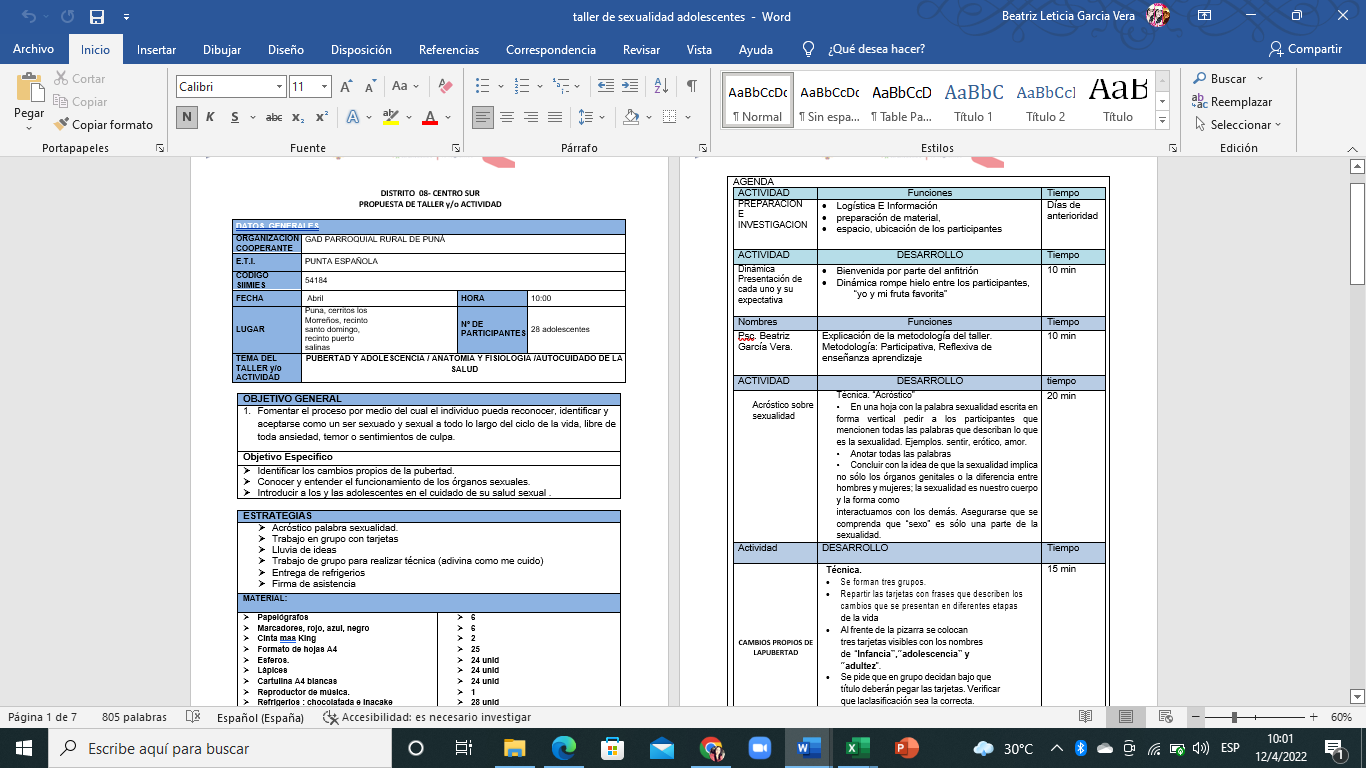This screenshot has height=768, width=1366.
Task: Apply bullet list formatting
Action: pos(483,87)
